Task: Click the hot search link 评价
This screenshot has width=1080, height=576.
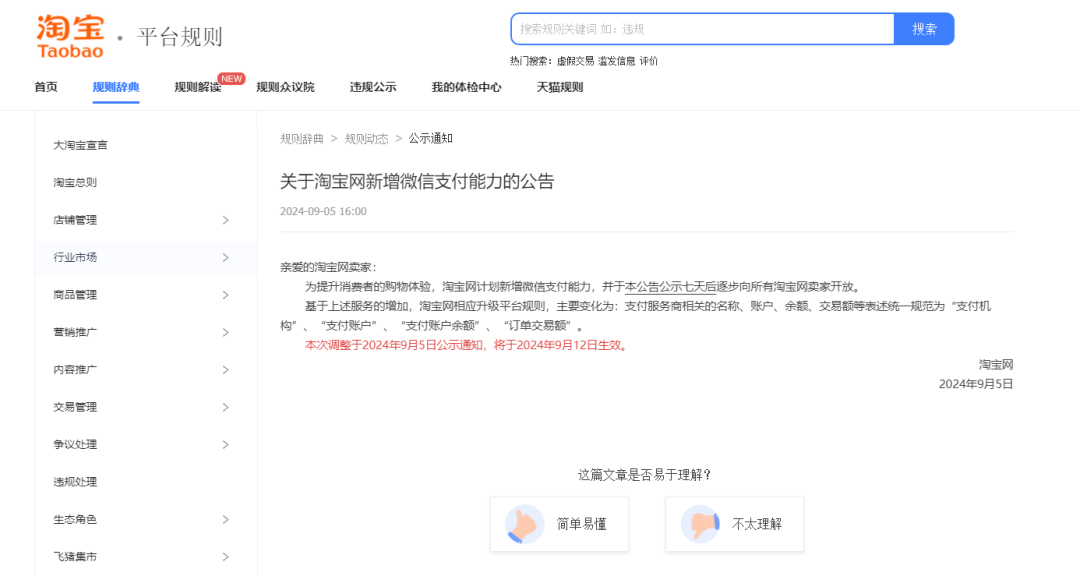Action: 649,61
